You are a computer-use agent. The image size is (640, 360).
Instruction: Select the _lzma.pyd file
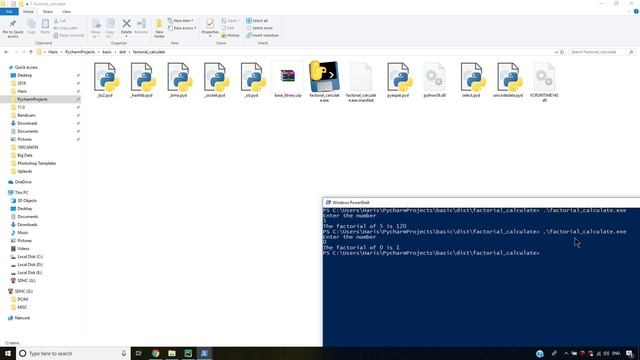point(179,80)
